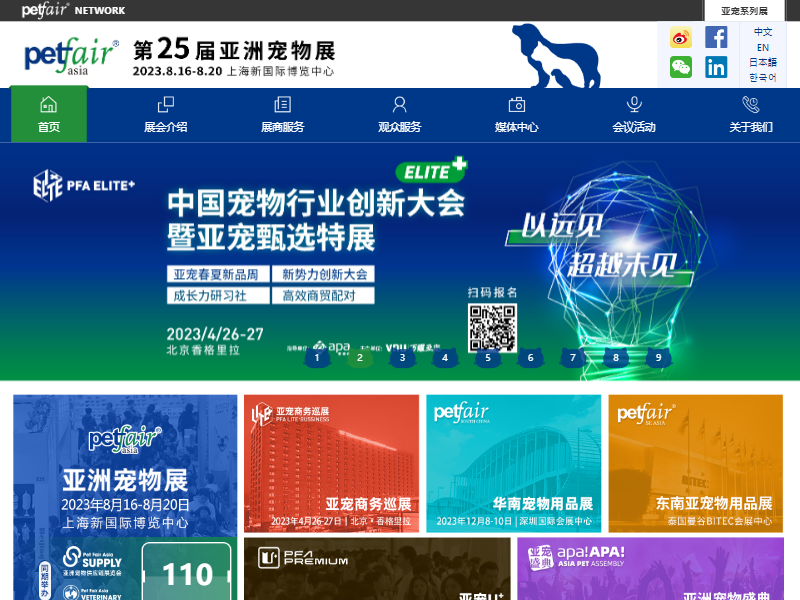This screenshot has width=800, height=600.
Task: Click the 展会介绍 windows icon
Action: coord(166,105)
